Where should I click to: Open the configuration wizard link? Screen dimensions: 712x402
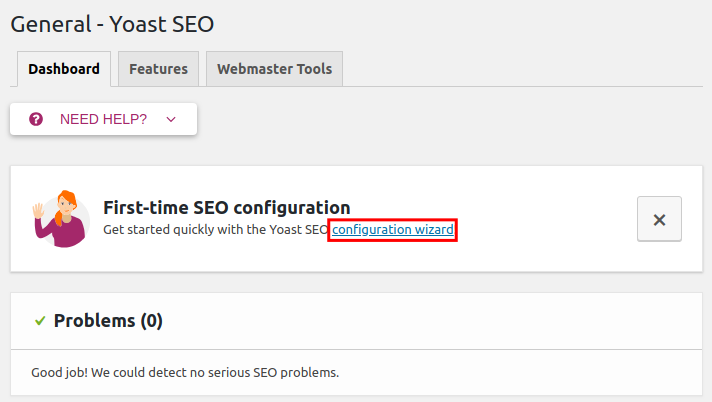click(x=393, y=230)
